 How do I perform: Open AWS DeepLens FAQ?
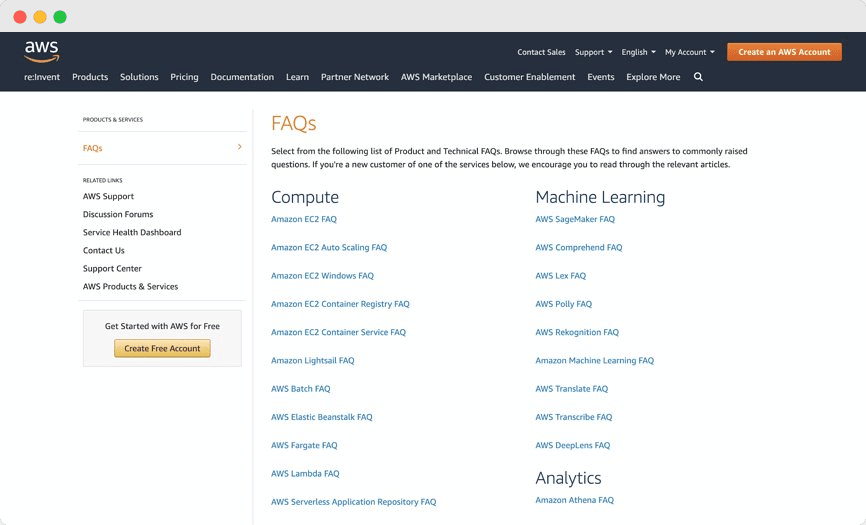(x=573, y=445)
